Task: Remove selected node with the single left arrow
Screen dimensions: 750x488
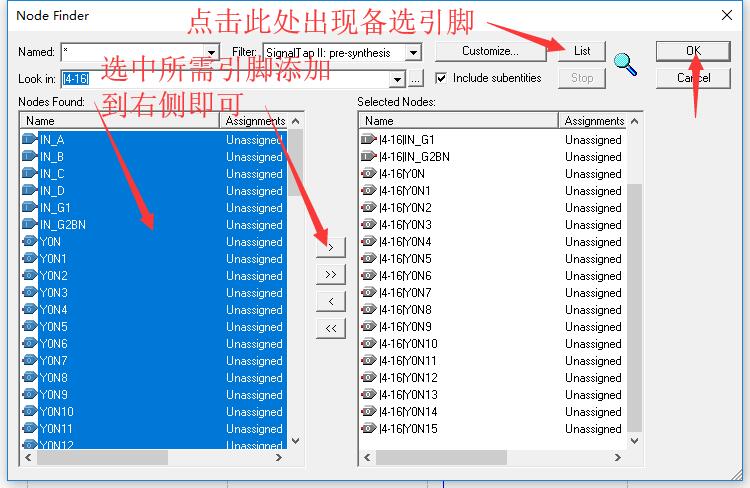Action: (x=331, y=301)
